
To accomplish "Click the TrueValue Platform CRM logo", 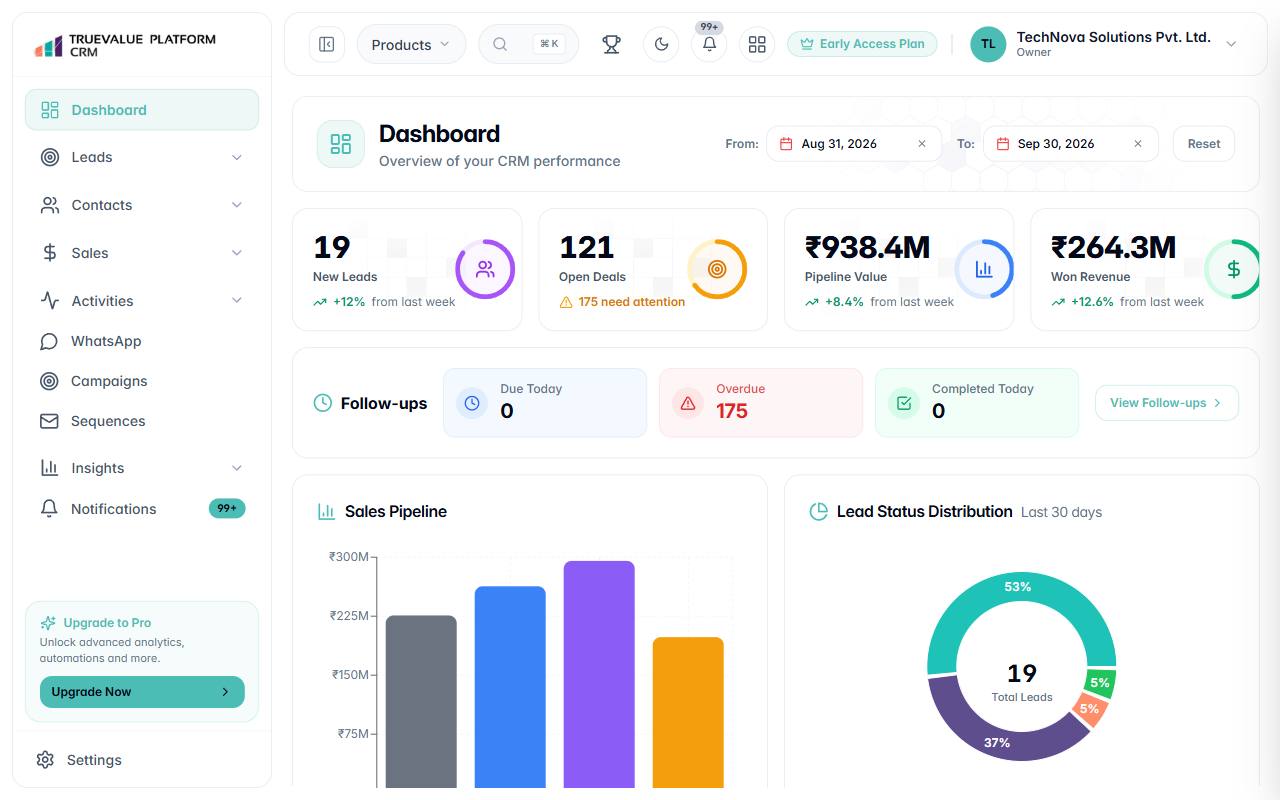I will [x=125, y=45].
